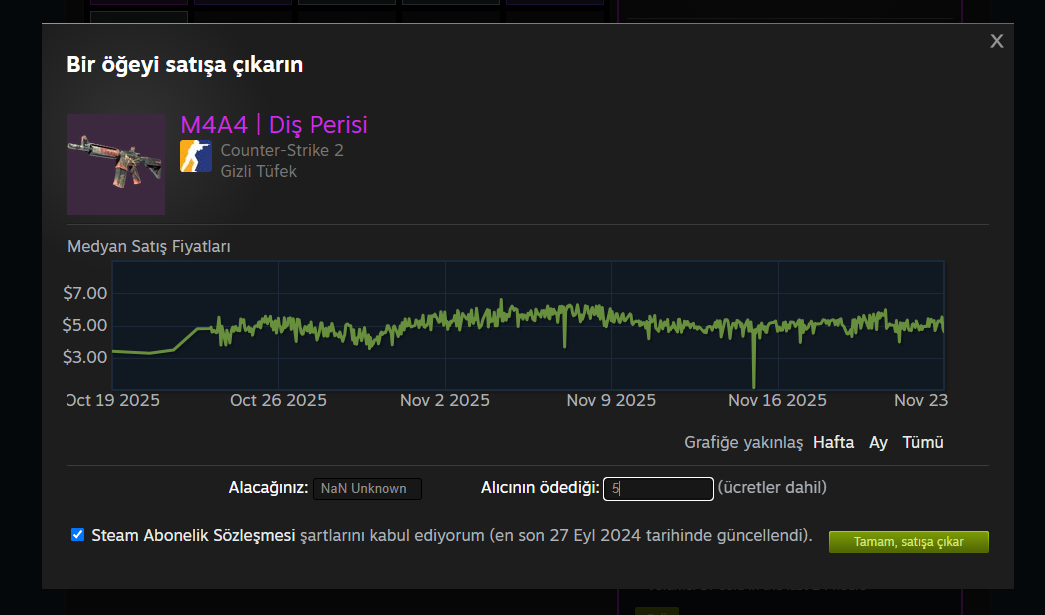Click the Bir öğeyi satışa çıkarın title
1045x615 pixels.
pos(185,65)
